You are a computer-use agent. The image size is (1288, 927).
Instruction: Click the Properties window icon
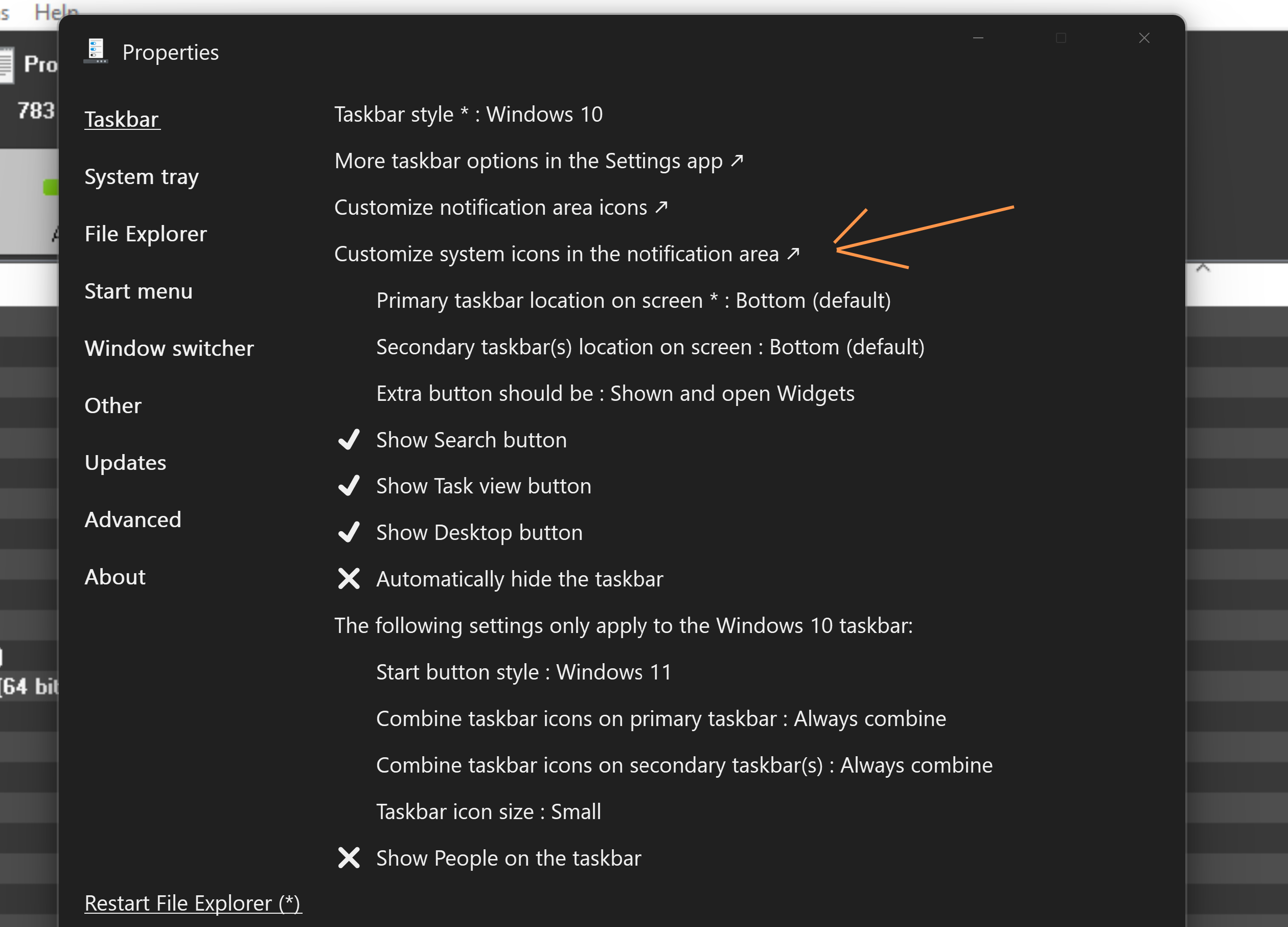point(96,50)
